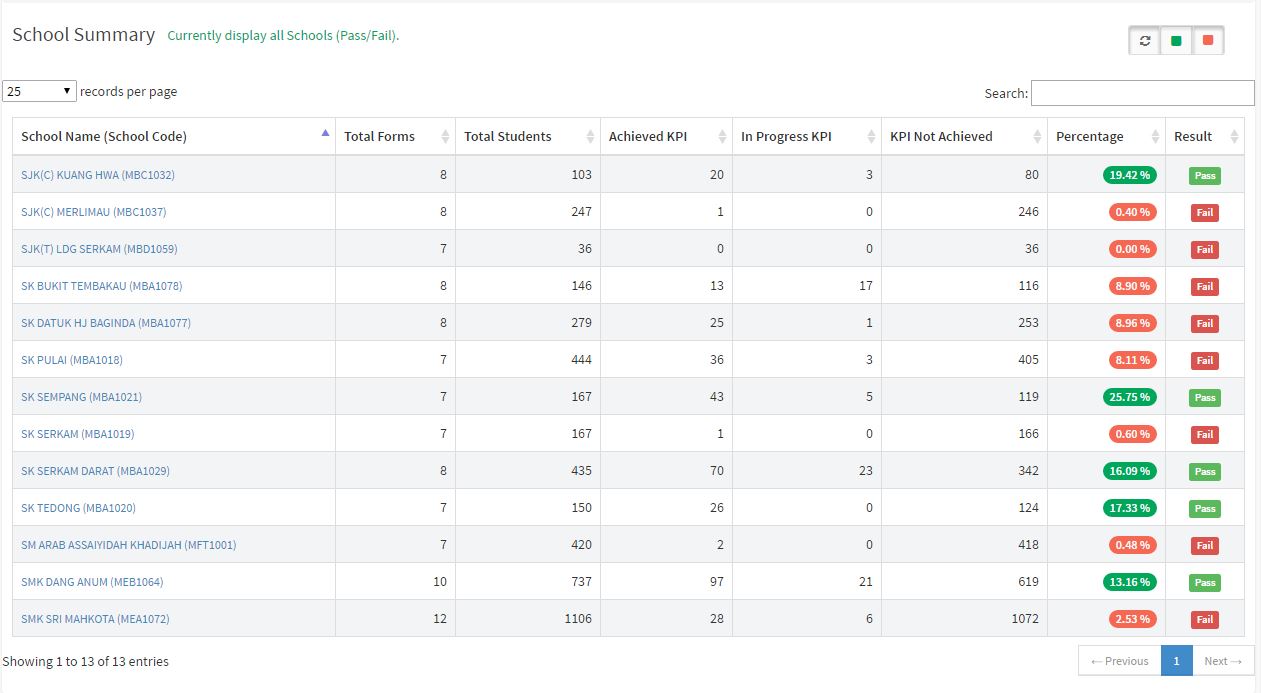Click the 8.90 % percentage badge
The width and height of the screenshot is (1261, 693).
point(1132,286)
